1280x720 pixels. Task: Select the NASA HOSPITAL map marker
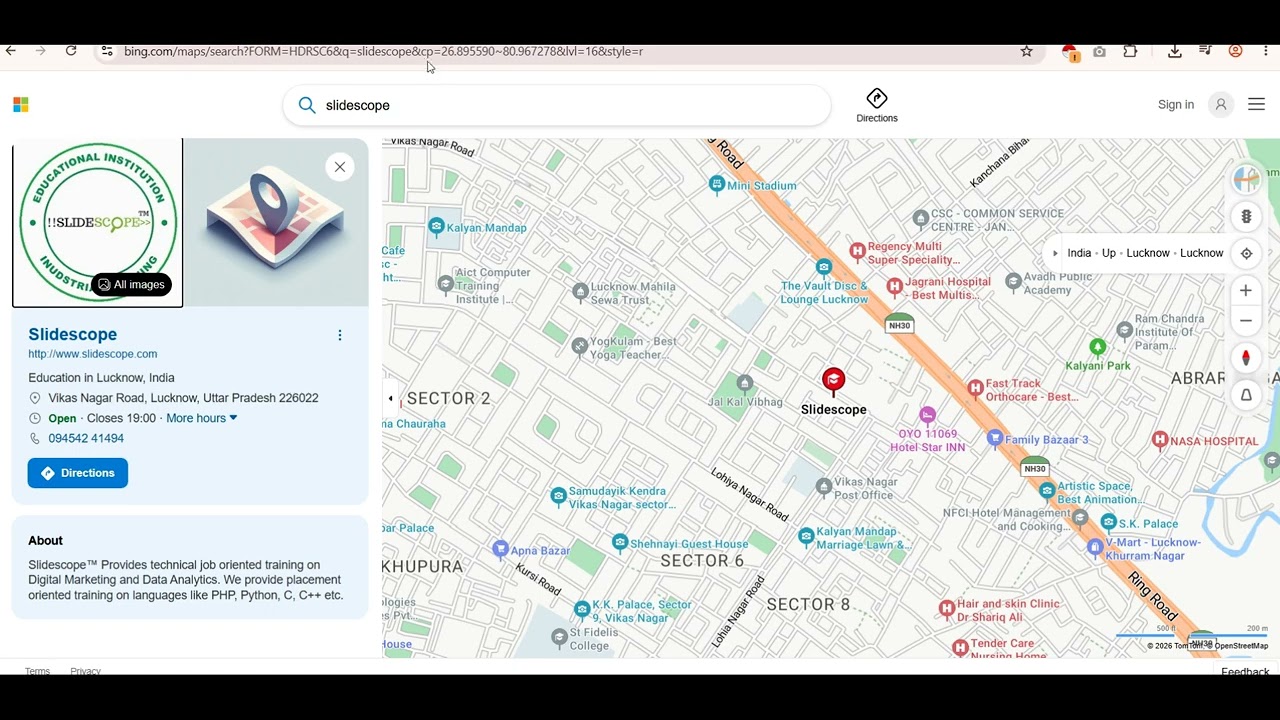[1159, 439]
